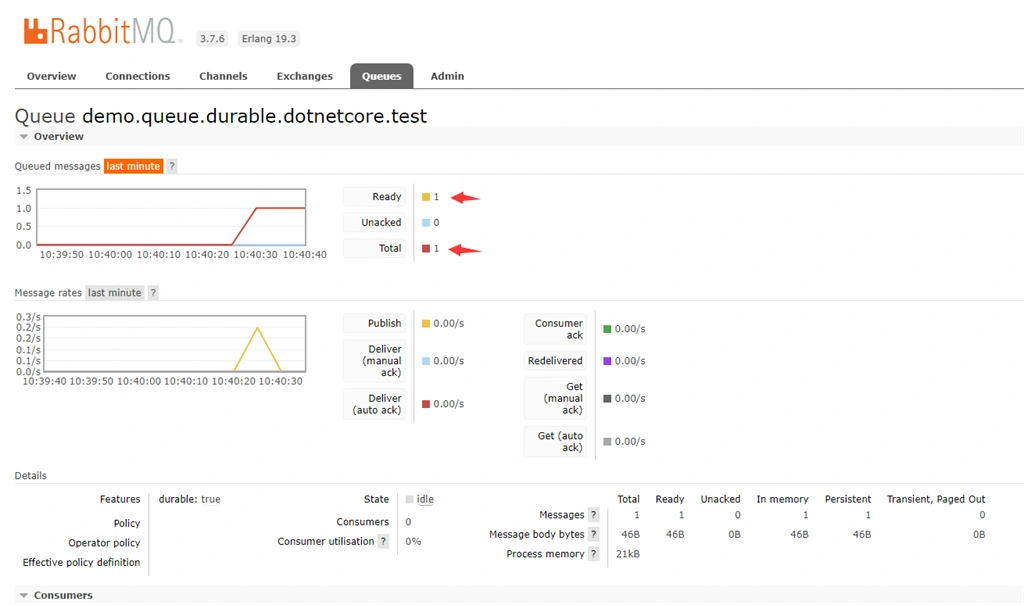Image resolution: width=1024 pixels, height=605 pixels.
Task: Click the 'Transient, Paged Out' header
Action: click(936, 499)
